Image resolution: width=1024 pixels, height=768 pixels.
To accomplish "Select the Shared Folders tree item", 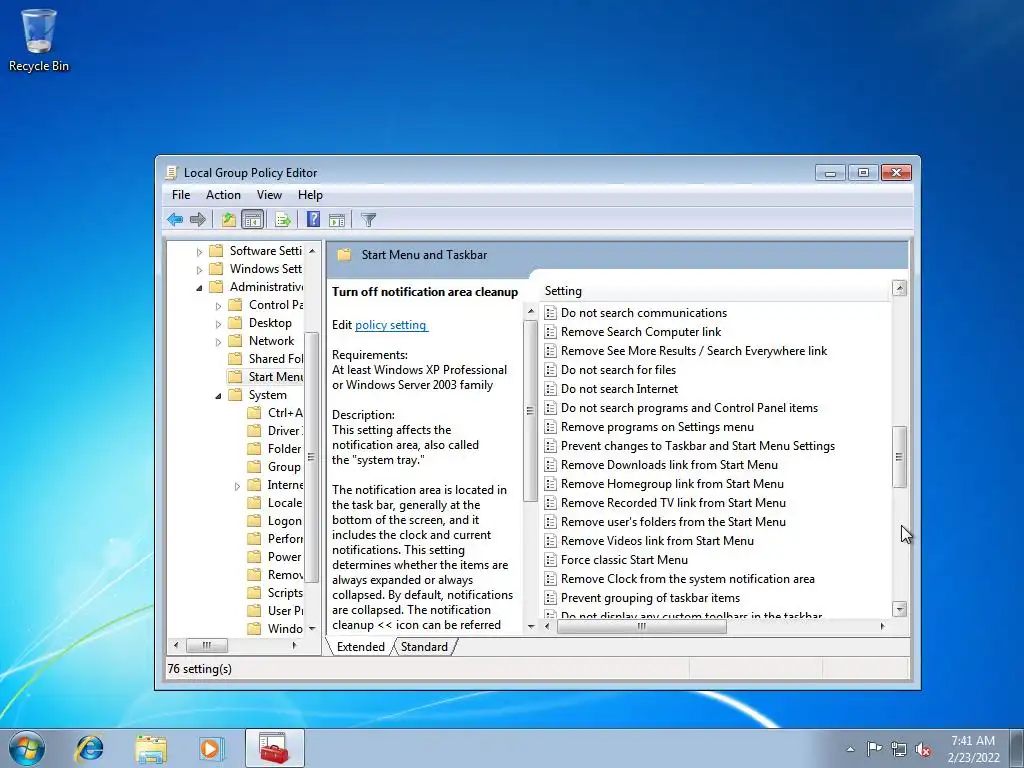I will pyautogui.click(x=266, y=359).
